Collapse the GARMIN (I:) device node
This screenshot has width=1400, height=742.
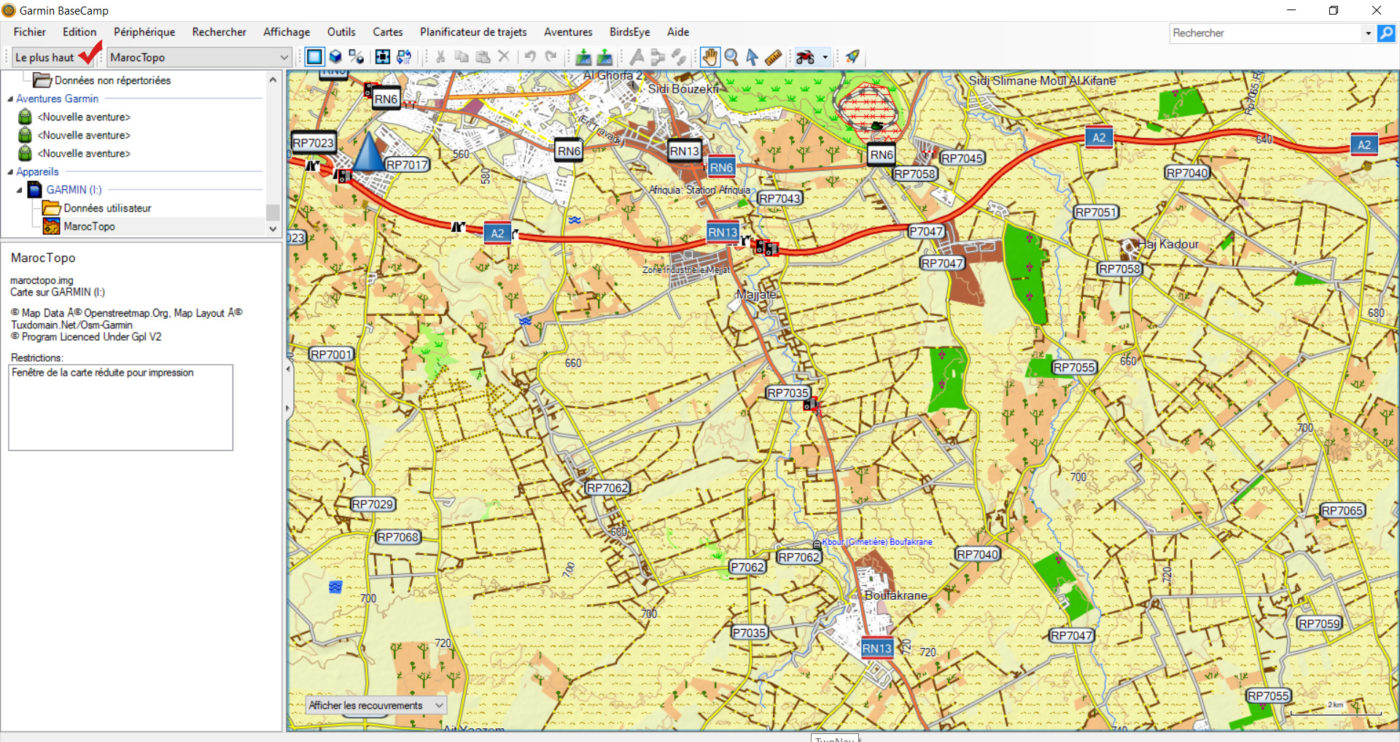coord(19,189)
